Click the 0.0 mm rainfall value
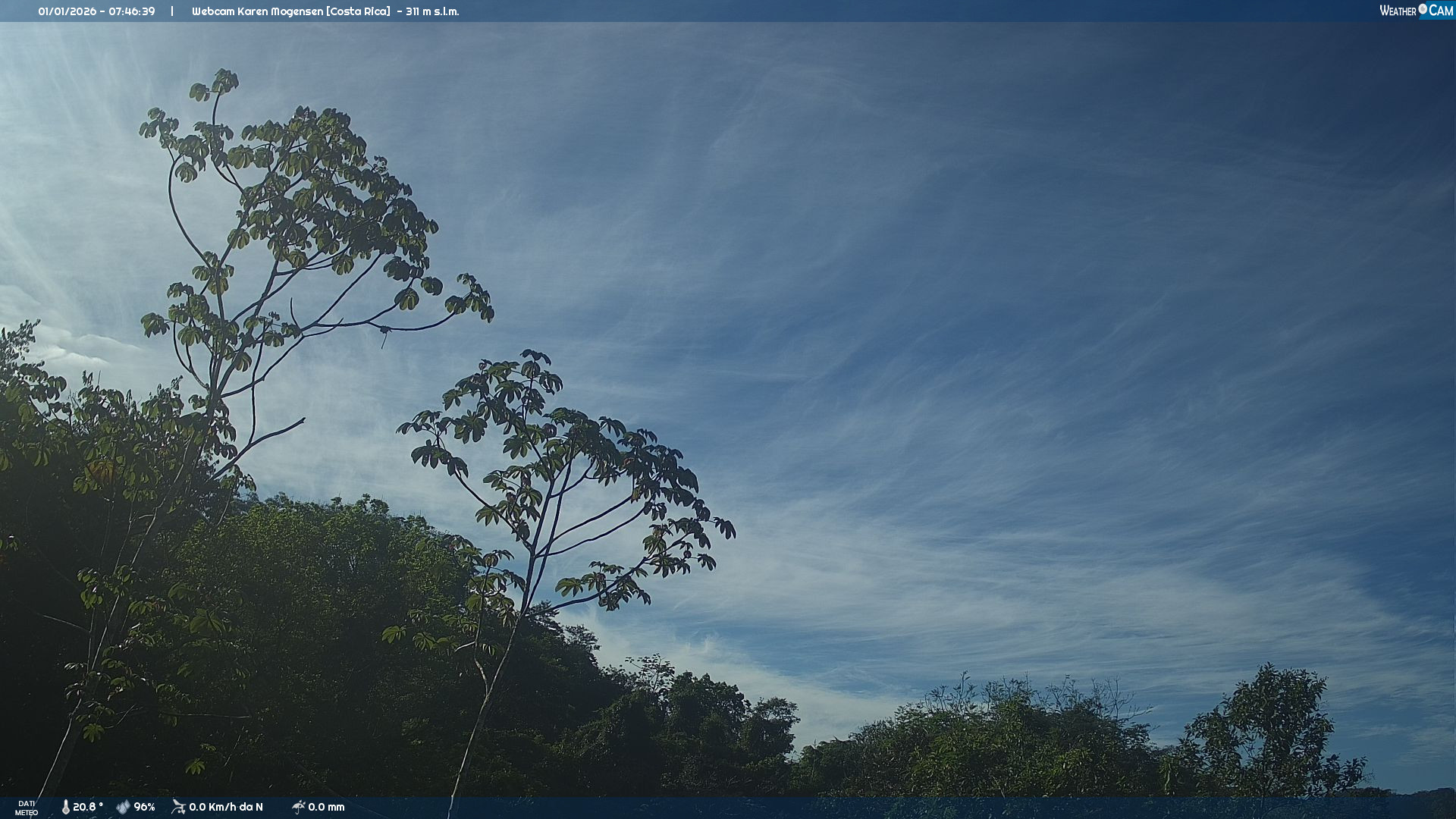Image resolution: width=1456 pixels, height=819 pixels. tap(326, 807)
